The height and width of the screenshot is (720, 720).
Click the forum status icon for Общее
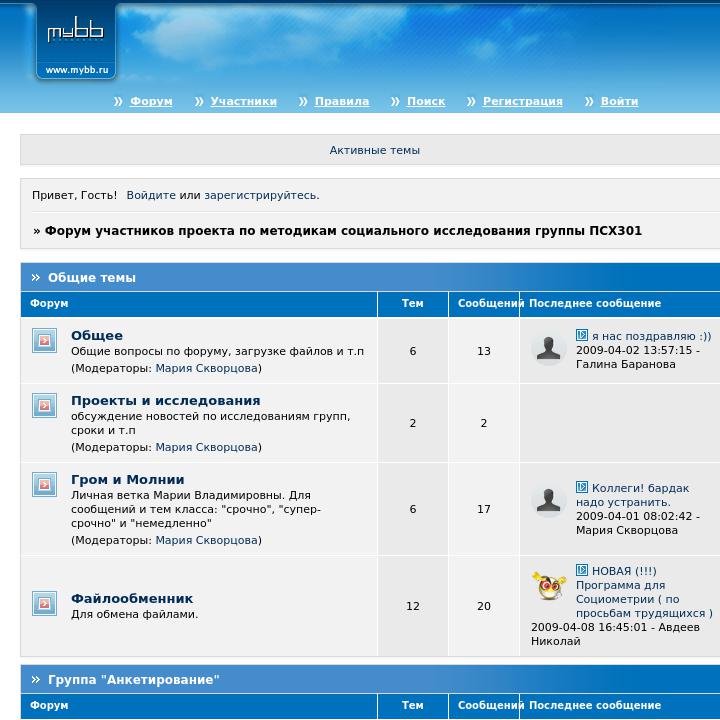45,340
